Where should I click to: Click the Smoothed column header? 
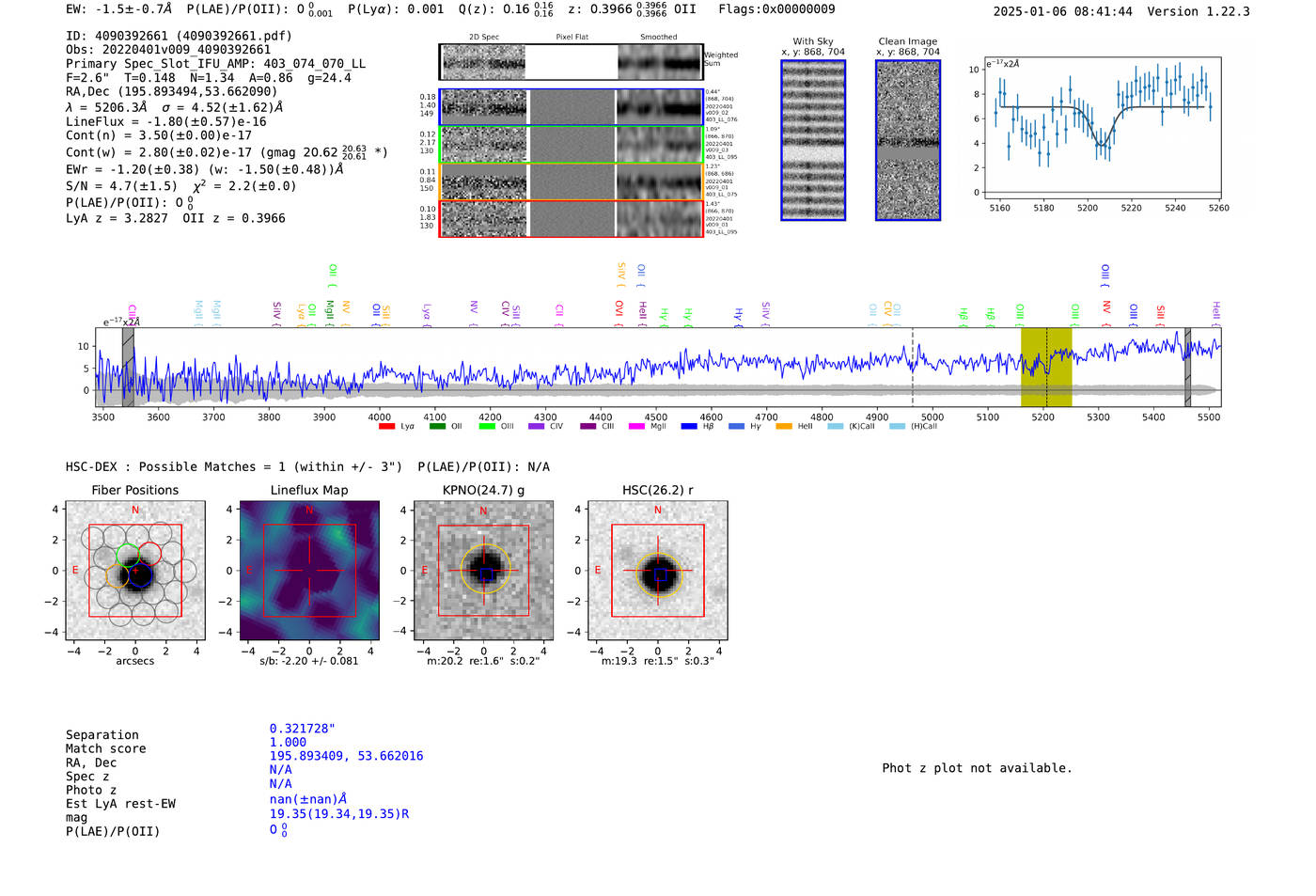[658, 38]
